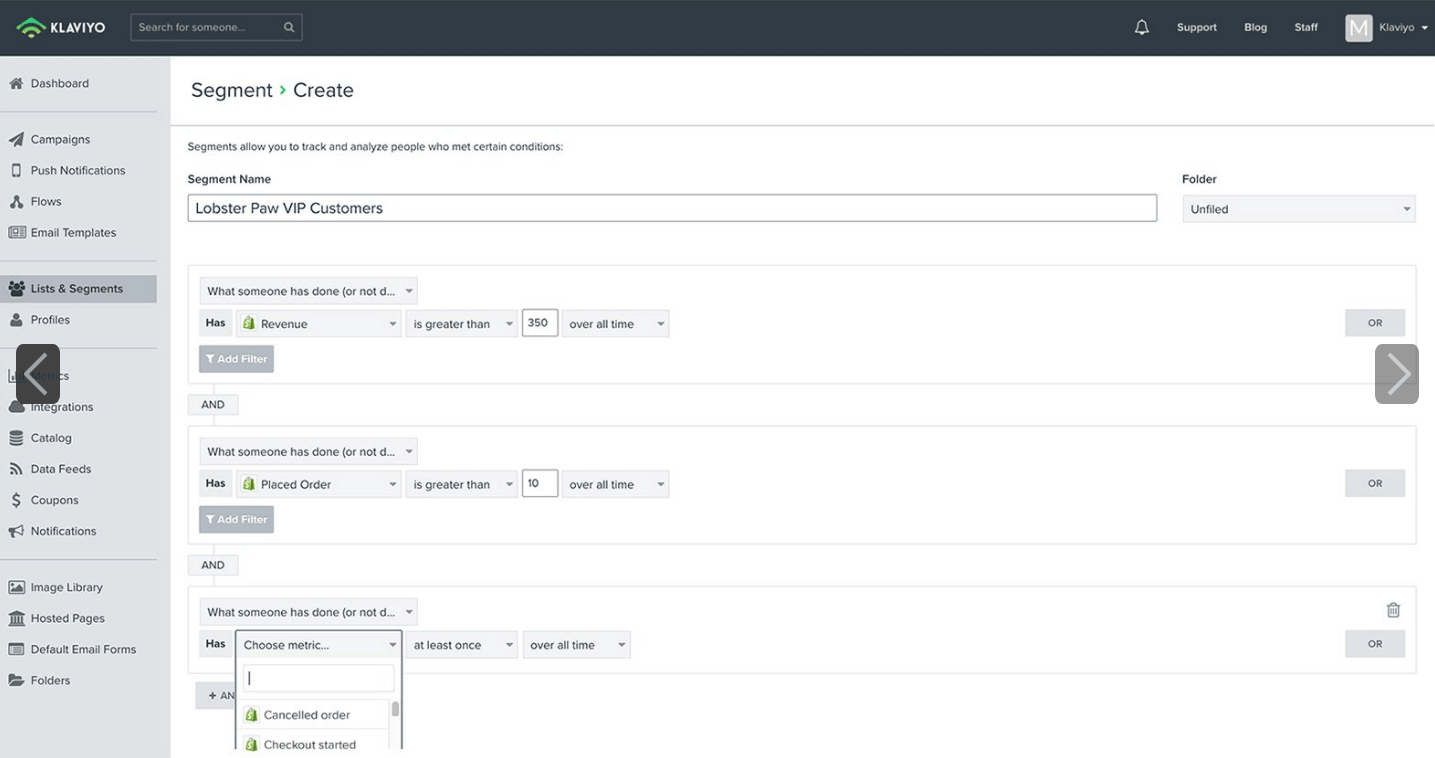The image size is (1435, 758).
Task: Click the trash icon to delete condition
Action: (1393, 610)
